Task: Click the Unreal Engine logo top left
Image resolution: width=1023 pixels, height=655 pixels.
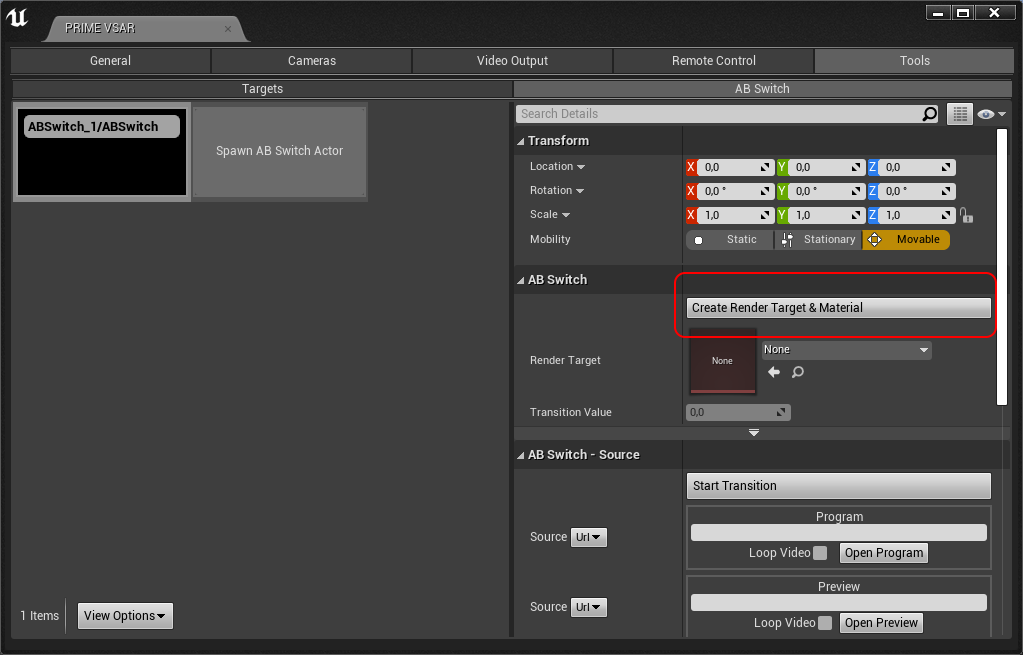Action: [16, 16]
